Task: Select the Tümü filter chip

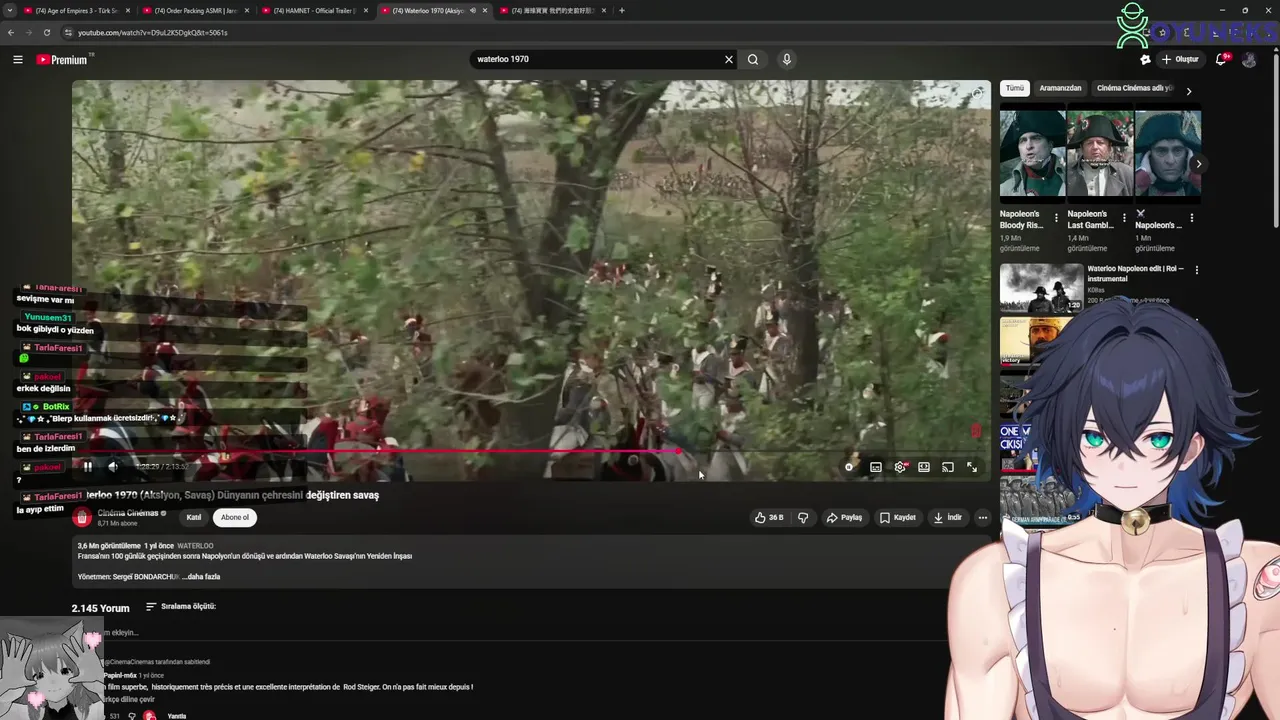Action: (1014, 88)
